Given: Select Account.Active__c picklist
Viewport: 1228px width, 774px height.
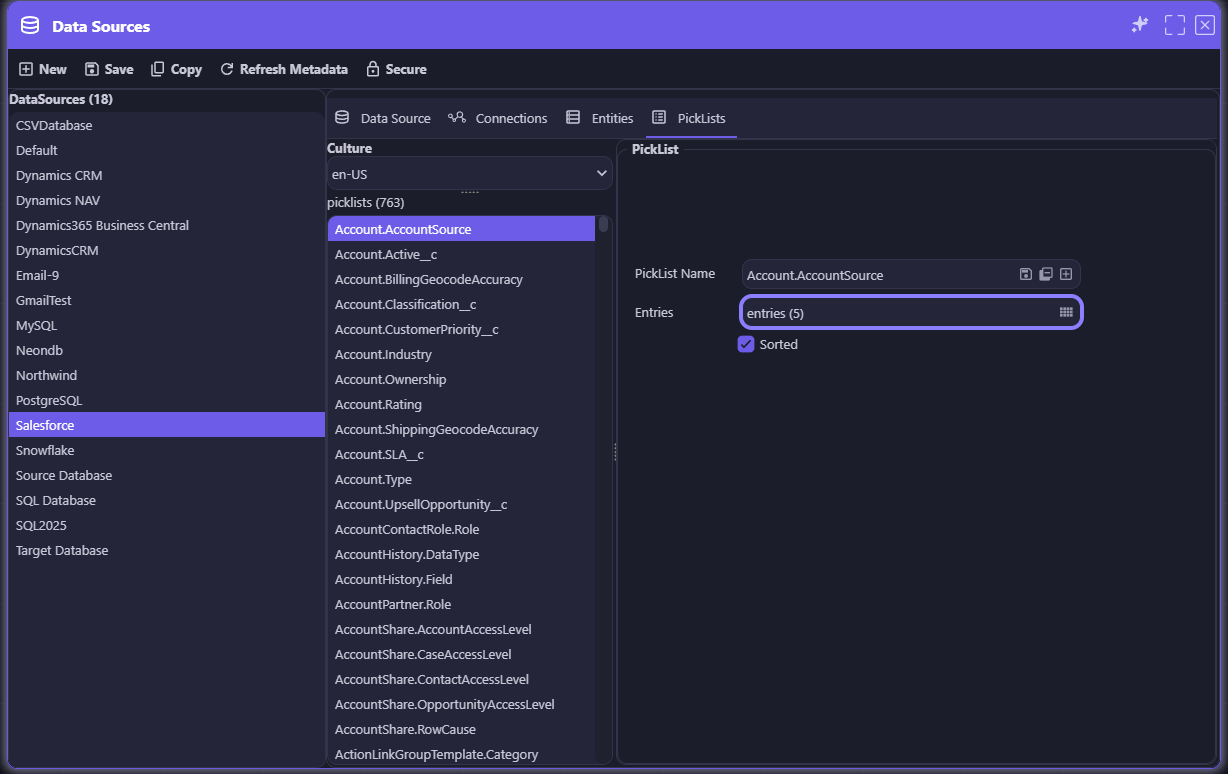Looking at the screenshot, I should [x=461, y=254].
